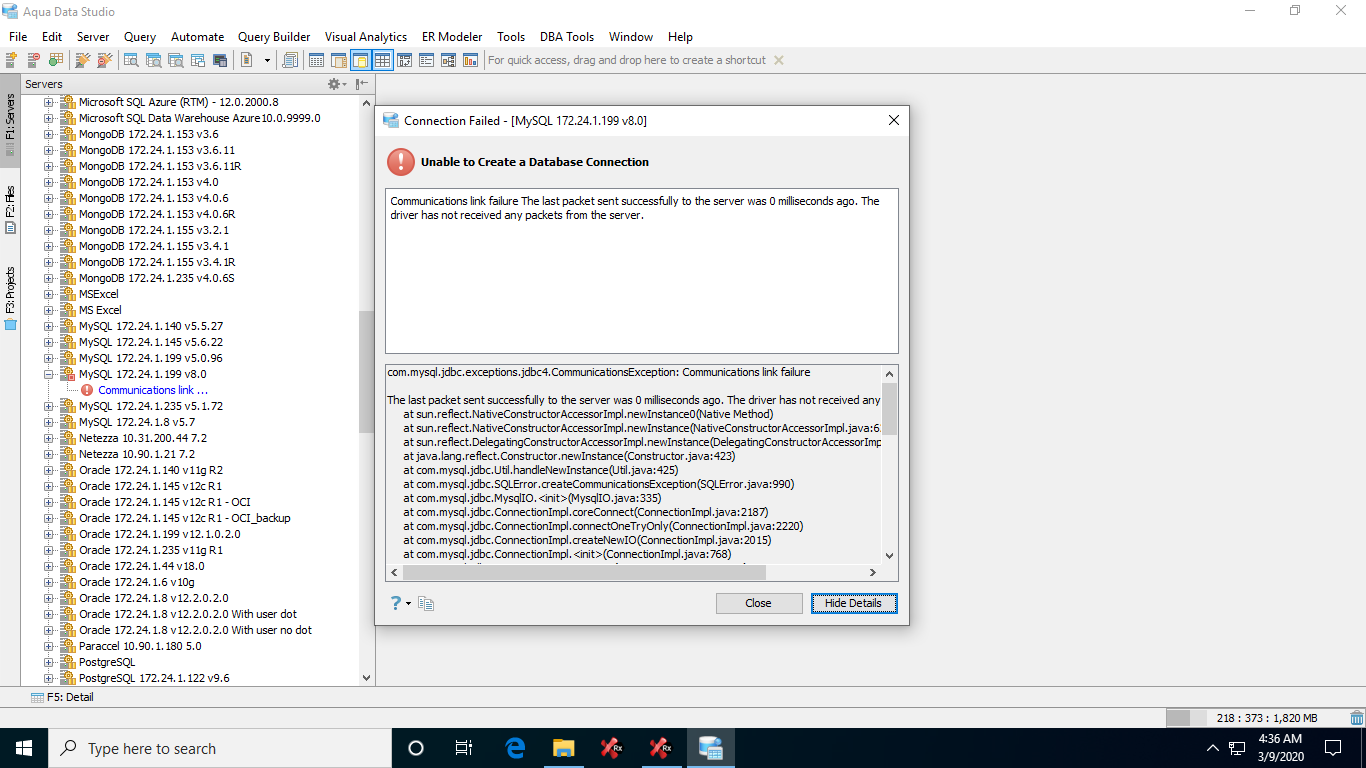Screen dimensions: 1366x768
Task: Open the Visual Analytics menu
Action: tap(366, 37)
